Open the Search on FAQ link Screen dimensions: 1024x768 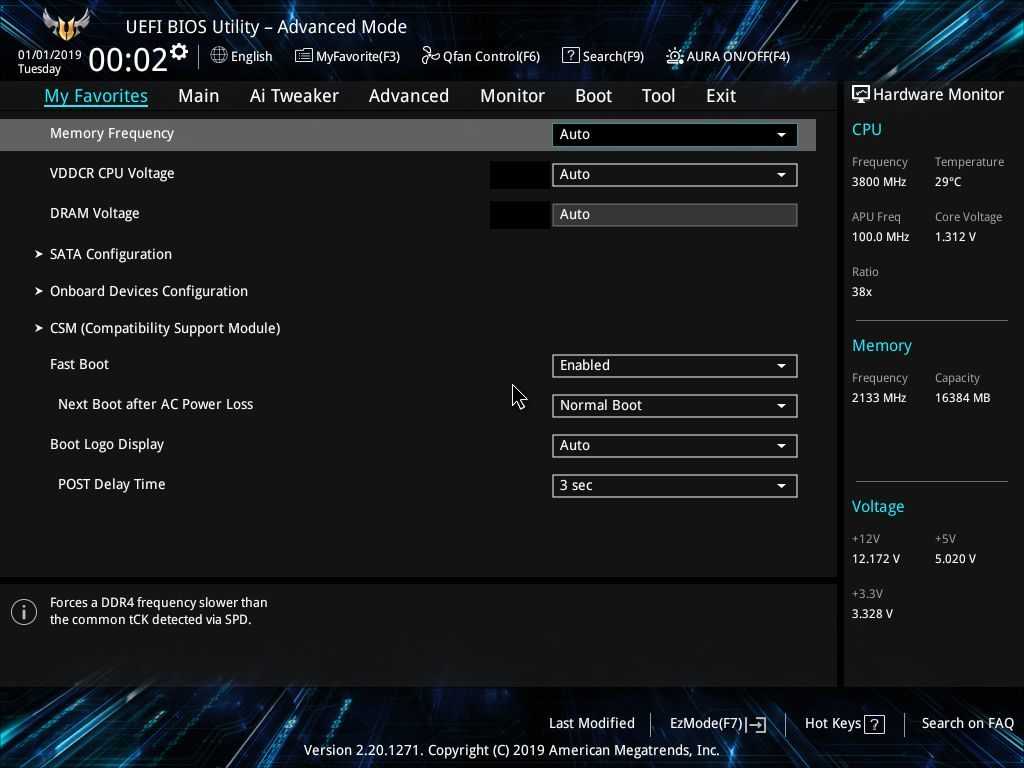pyautogui.click(x=967, y=723)
